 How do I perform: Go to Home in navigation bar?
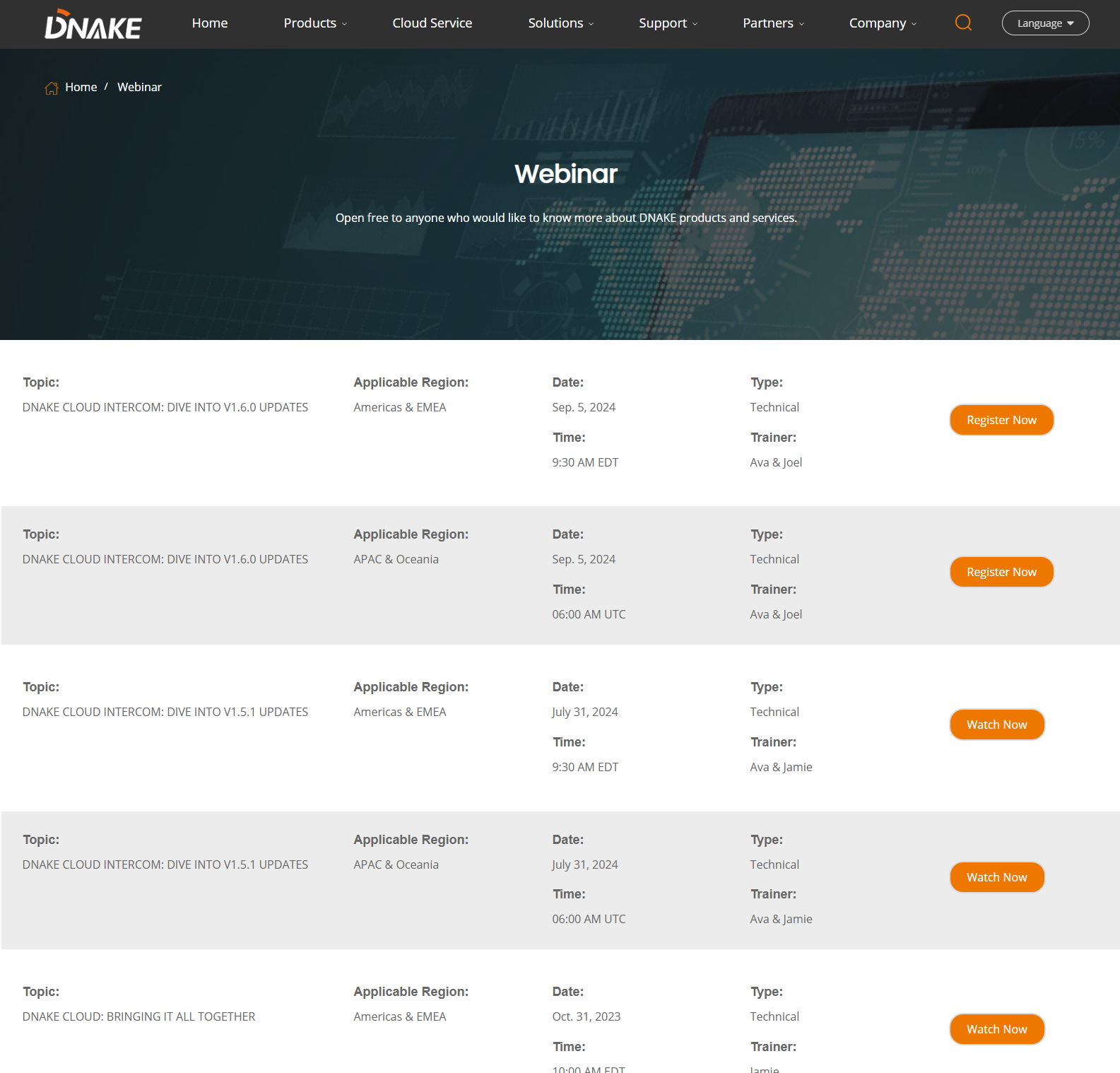click(210, 23)
